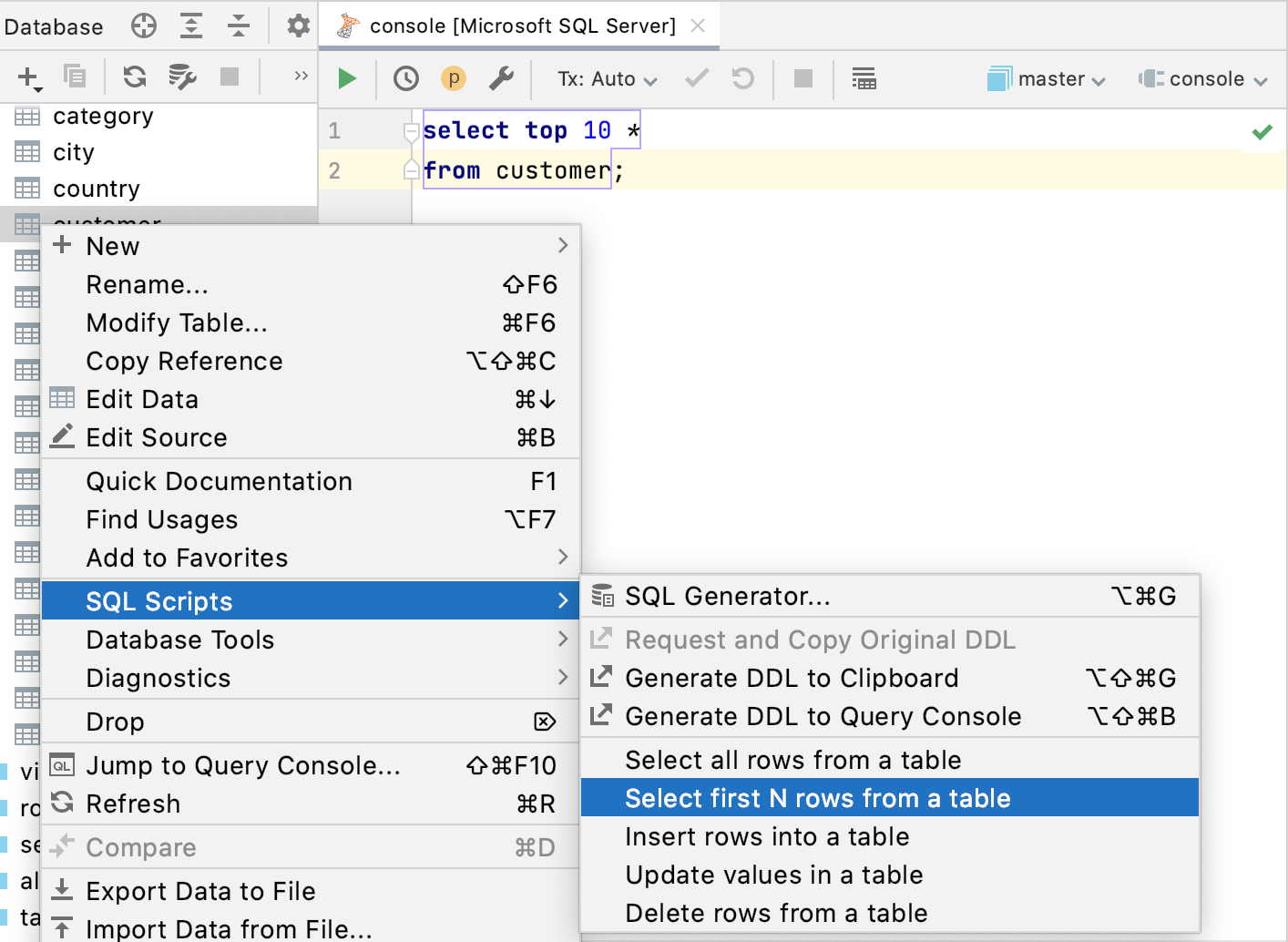Open the Tx: Auto transaction mode dropdown
Viewport: 1288px width, 942px height.
(x=604, y=78)
